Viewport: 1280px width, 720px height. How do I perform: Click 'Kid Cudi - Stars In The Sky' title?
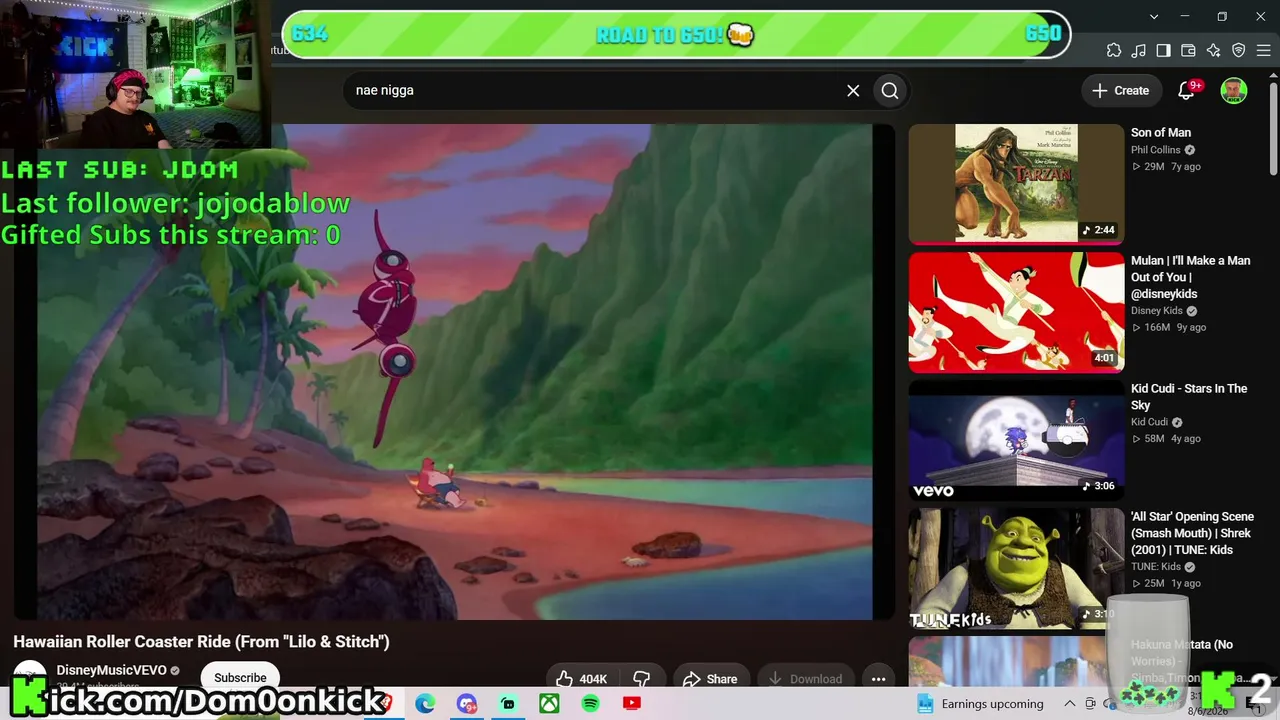click(x=1189, y=397)
